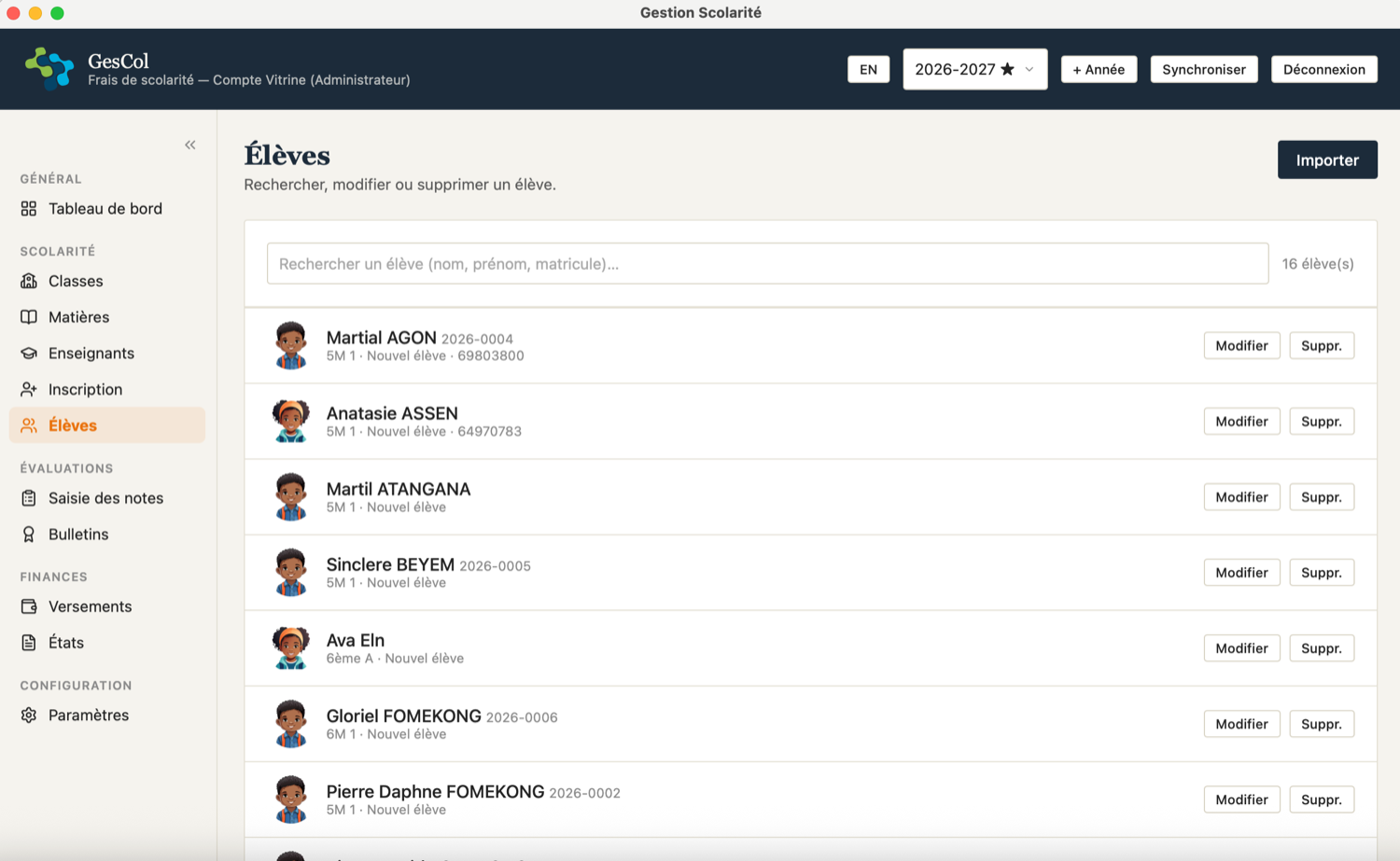Image resolution: width=1400 pixels, height=861 pixels.
Task: Select student name Anatasie ASSEN
Action: [x=392, y=413]
